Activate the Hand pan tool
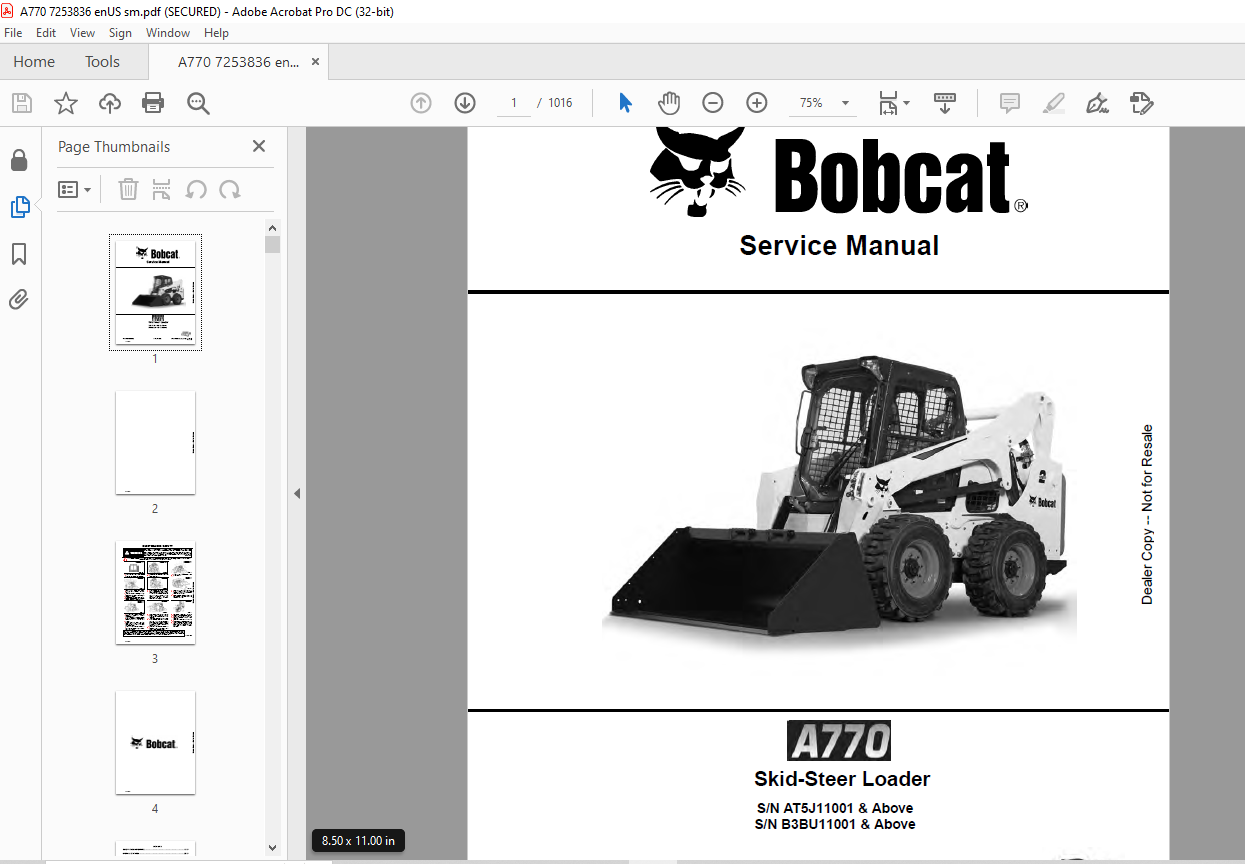Image resolution: width=1245 pixels, height=864 pixels. [x=669, y=103]
